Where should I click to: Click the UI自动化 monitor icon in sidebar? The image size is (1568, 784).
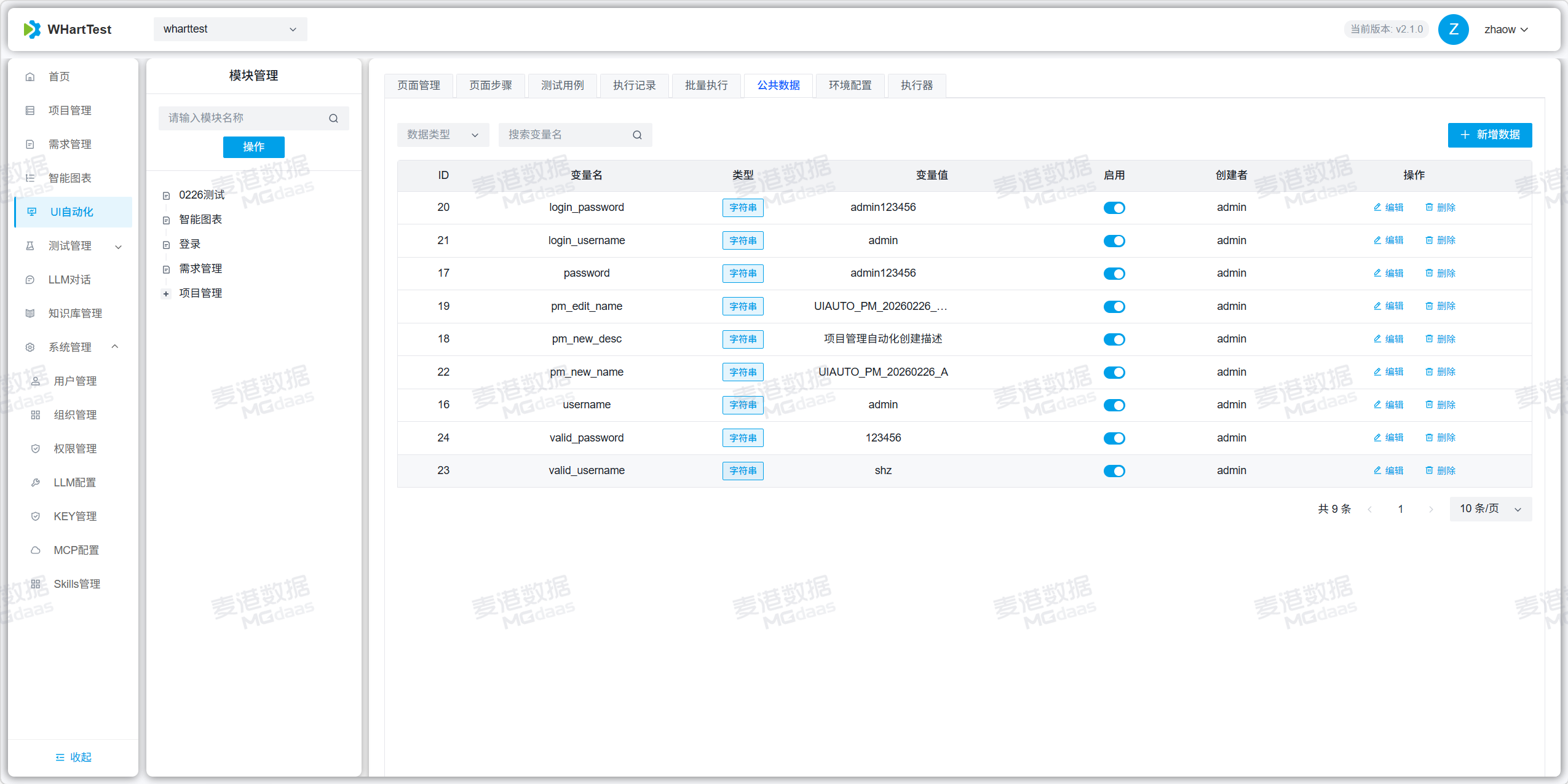coord(32,212)
